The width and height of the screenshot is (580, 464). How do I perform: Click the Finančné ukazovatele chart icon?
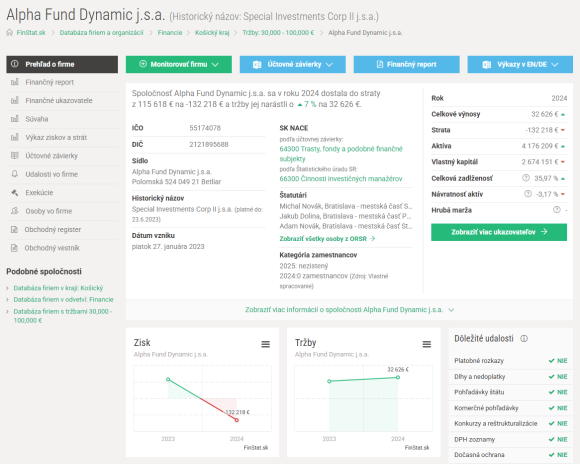tap(14, 101)
